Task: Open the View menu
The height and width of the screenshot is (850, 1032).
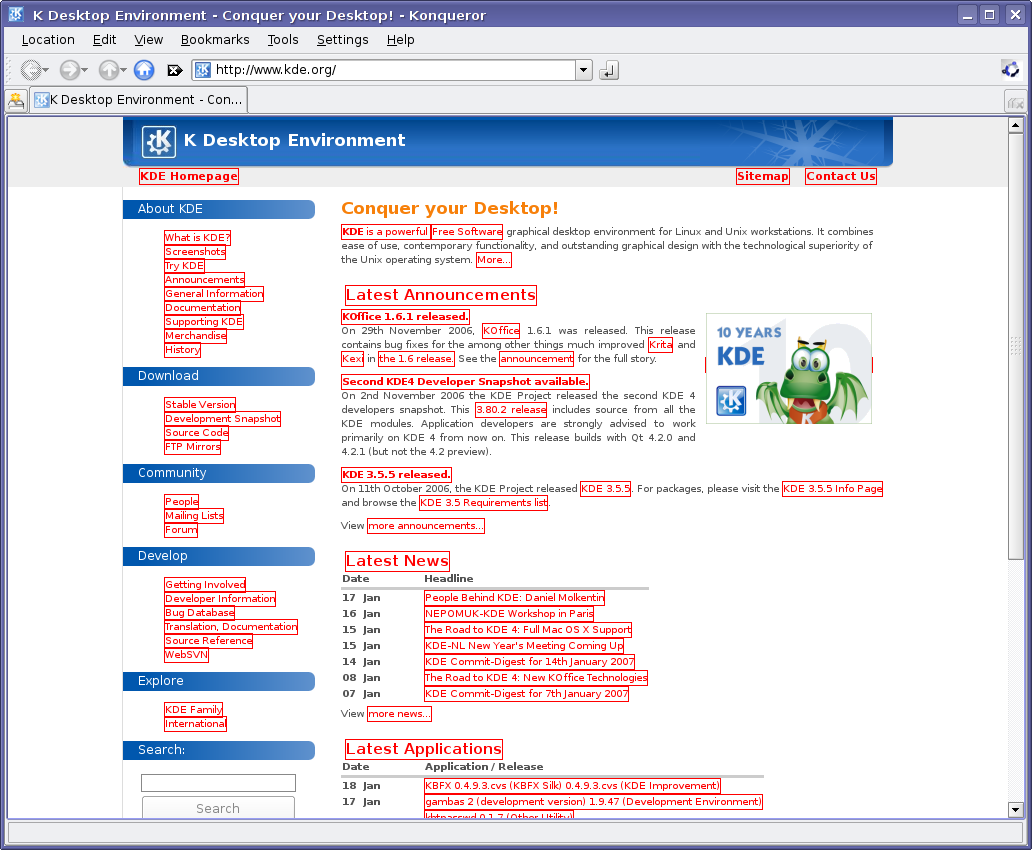Action: 149,40
